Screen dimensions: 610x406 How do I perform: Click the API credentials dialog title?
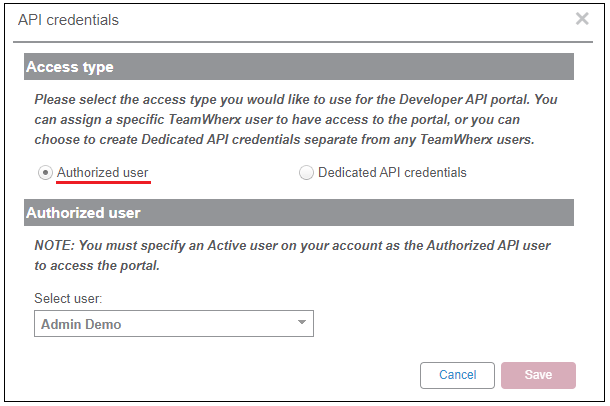coord(70,19)
